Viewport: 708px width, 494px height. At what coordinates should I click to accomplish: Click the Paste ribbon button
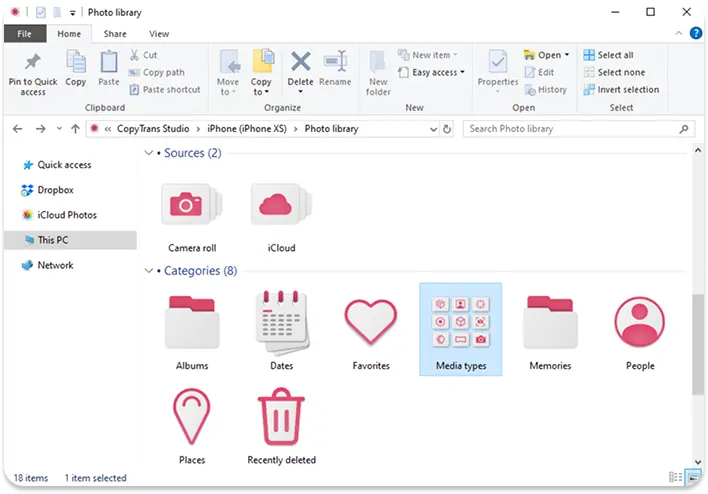109,68
